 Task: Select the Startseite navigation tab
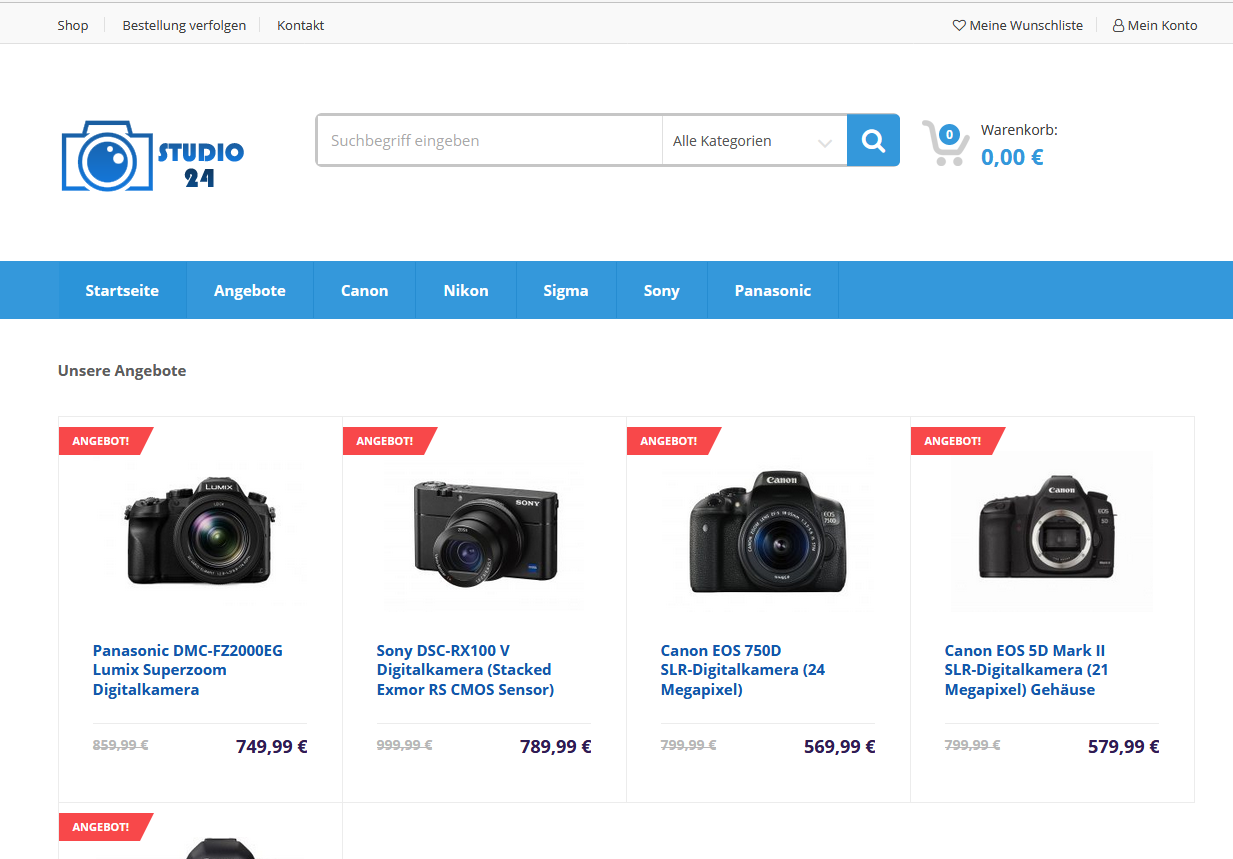click(x=122, y=290)
